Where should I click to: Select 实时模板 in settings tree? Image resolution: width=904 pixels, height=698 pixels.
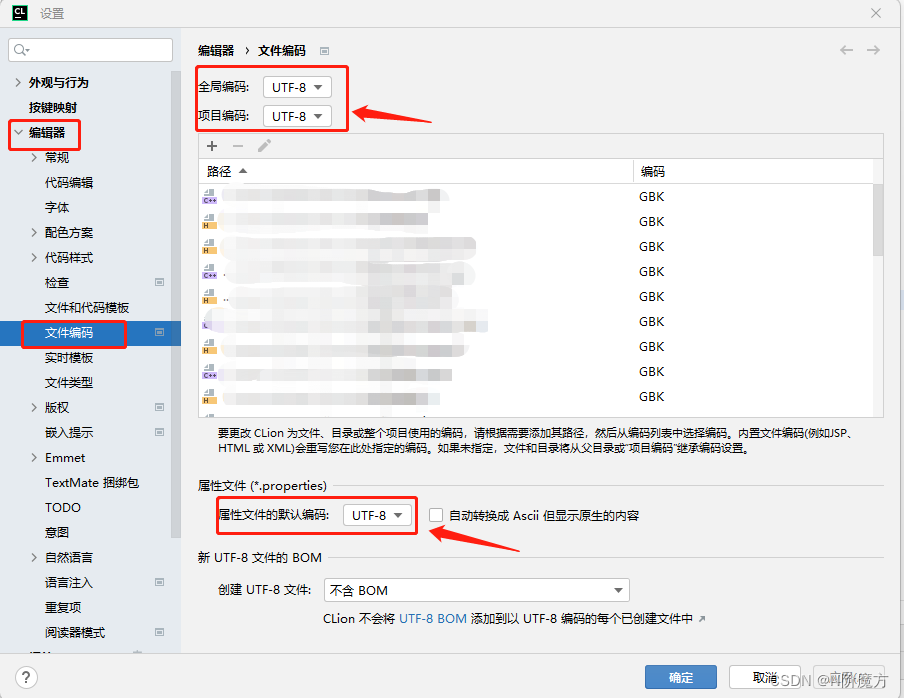coord(69,358)
